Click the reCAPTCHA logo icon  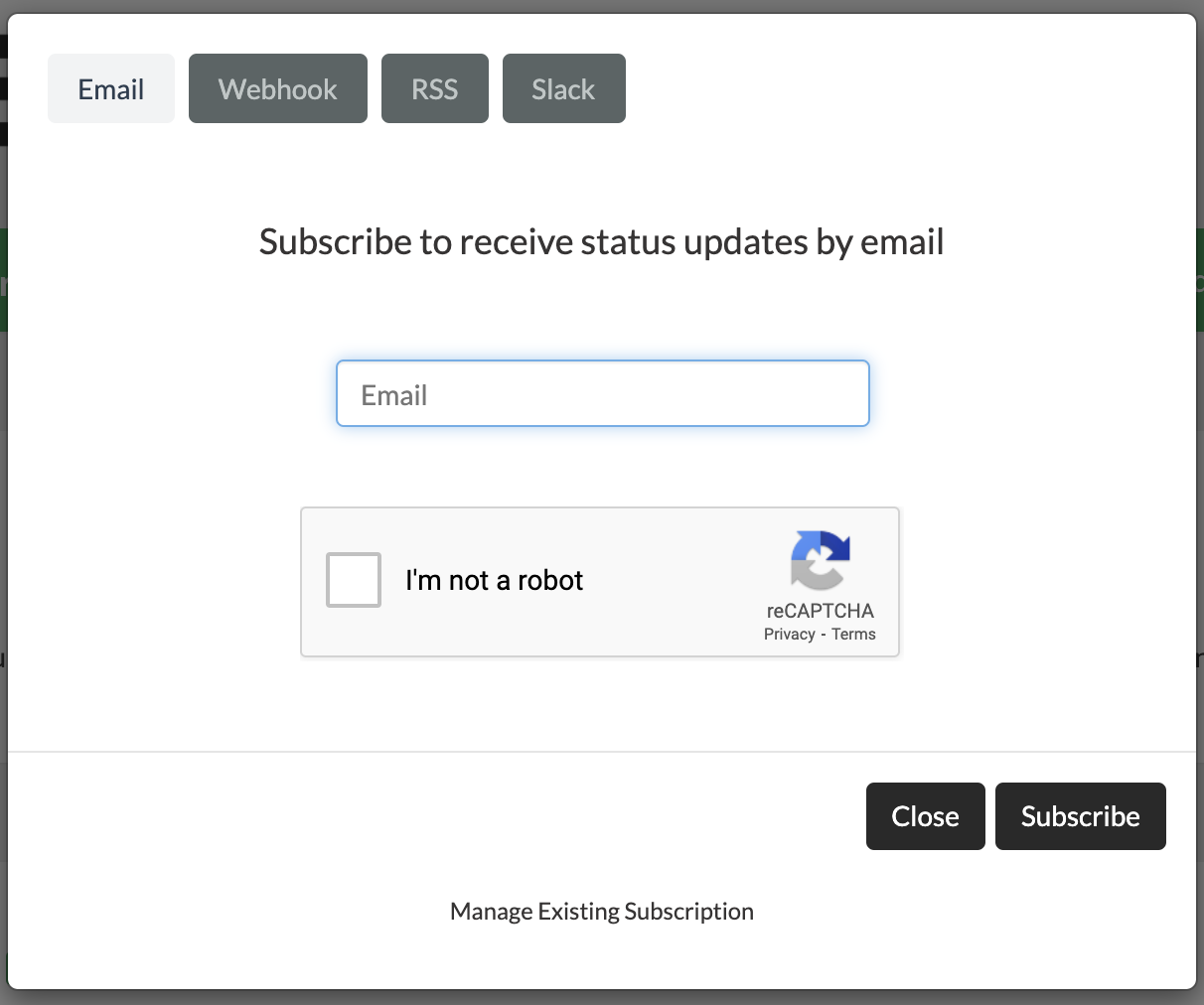click(x=821, y=560)
